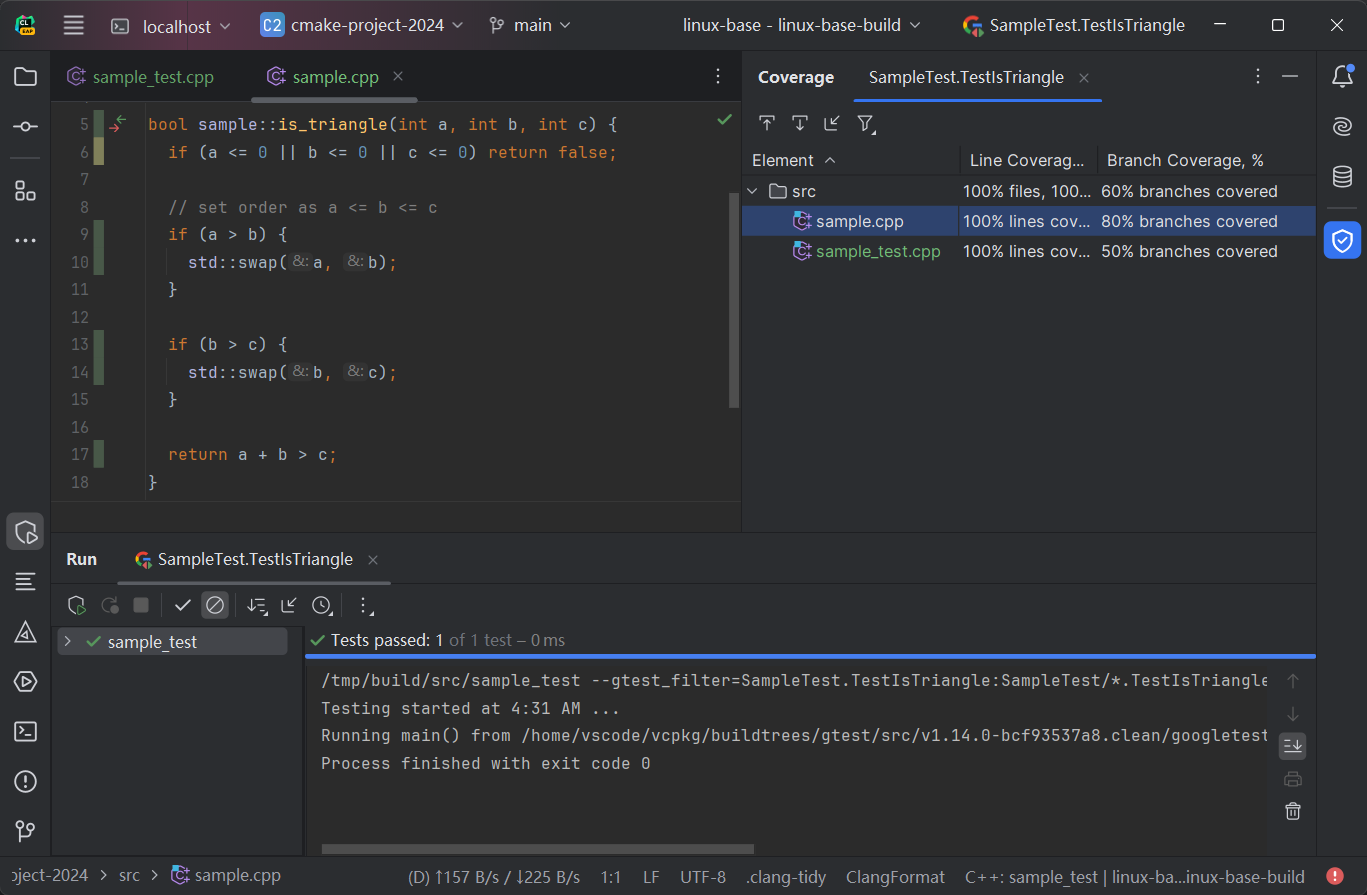
Task: Open editor tabs options menu
Action: pyautogui.click(x=718, y=76)
